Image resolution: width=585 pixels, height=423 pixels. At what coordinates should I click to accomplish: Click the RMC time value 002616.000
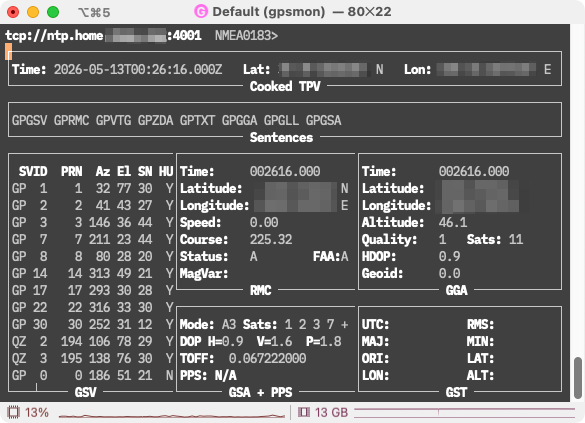click(x=285, y=172)
